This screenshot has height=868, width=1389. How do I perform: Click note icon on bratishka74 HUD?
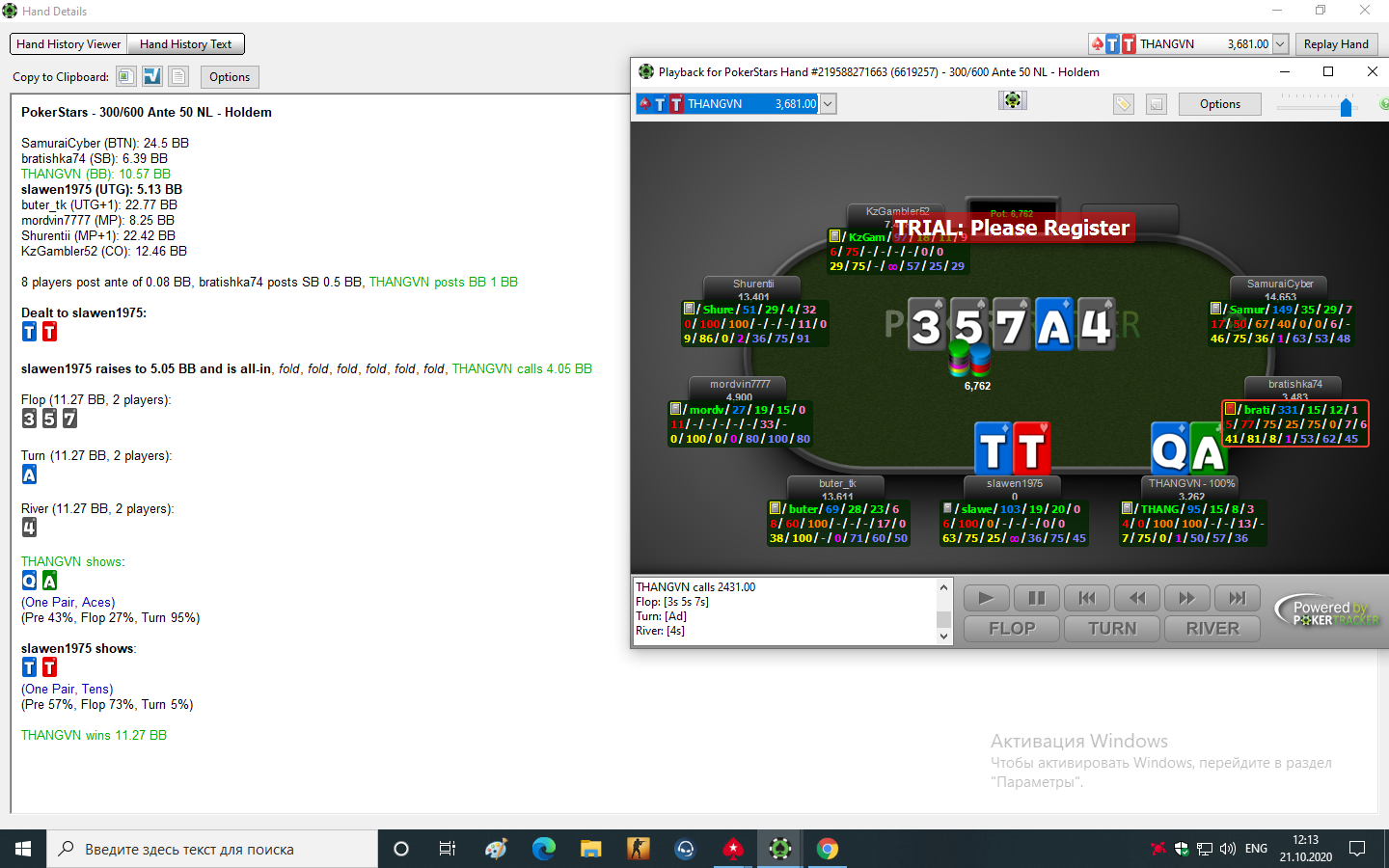1230,409
